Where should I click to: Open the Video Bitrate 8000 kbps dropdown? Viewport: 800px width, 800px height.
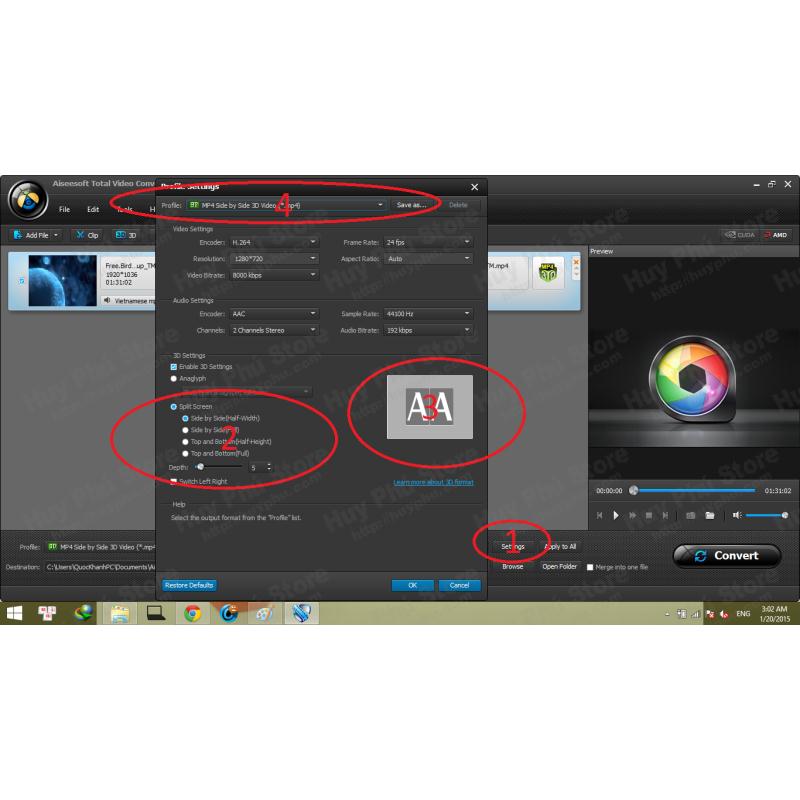pos(274,275)
